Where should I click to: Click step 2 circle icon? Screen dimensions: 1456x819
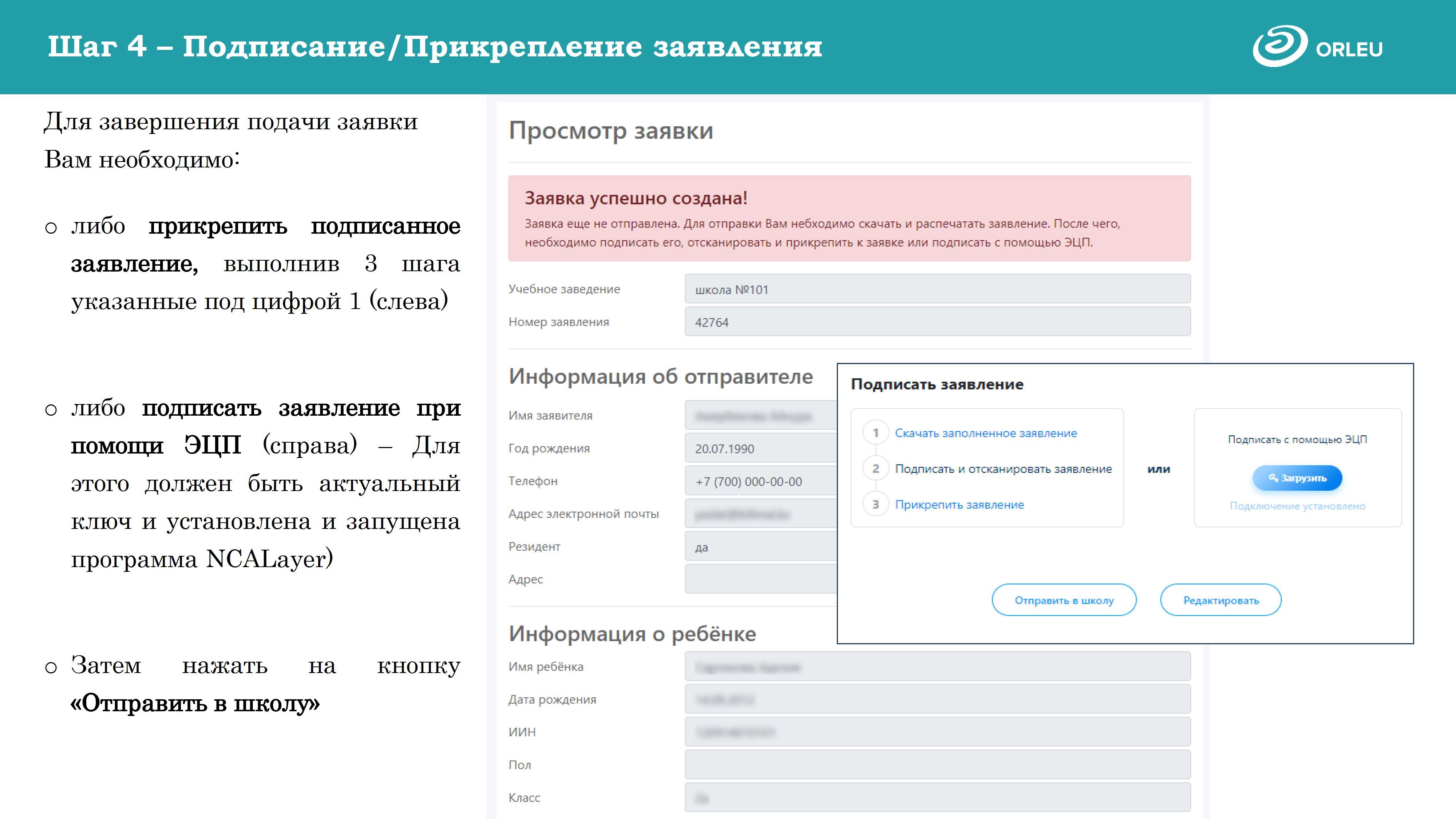875,468
